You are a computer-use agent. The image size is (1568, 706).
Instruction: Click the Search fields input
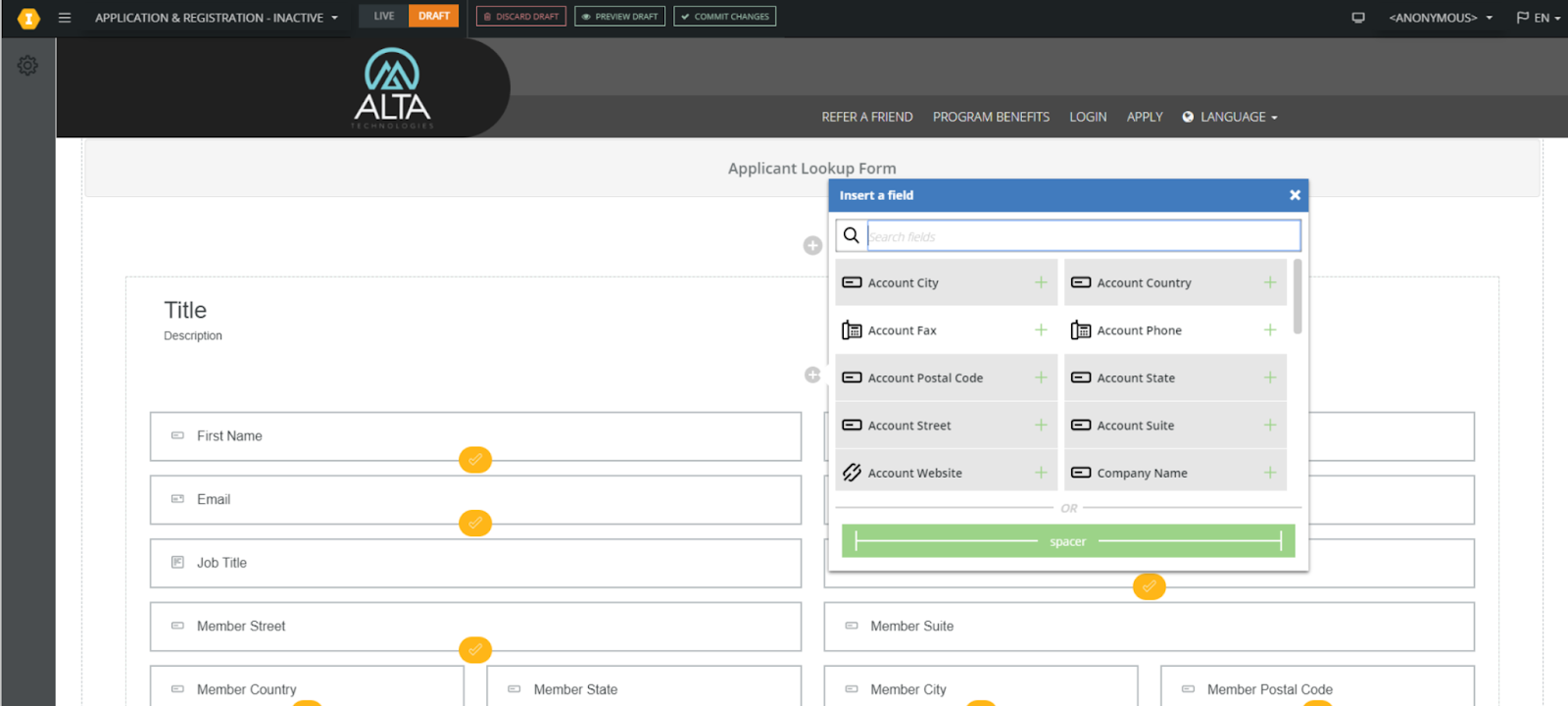coord(1083,236)
